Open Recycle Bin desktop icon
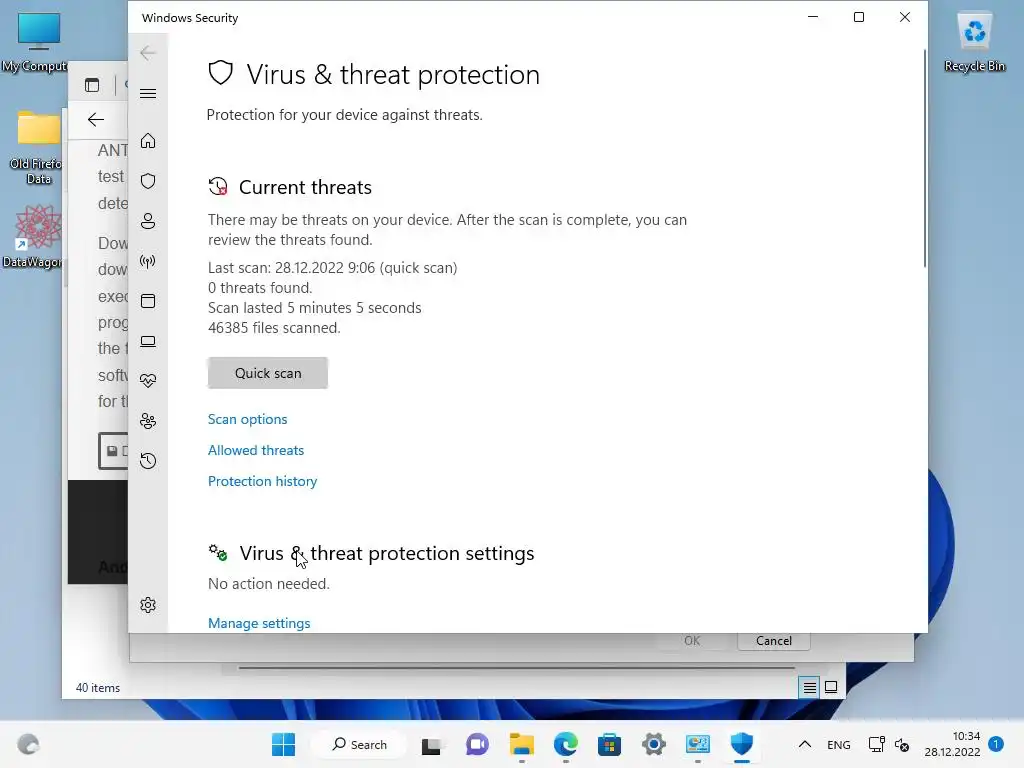This screenshot has height=768, width=1024. click(x=974, y=42)
